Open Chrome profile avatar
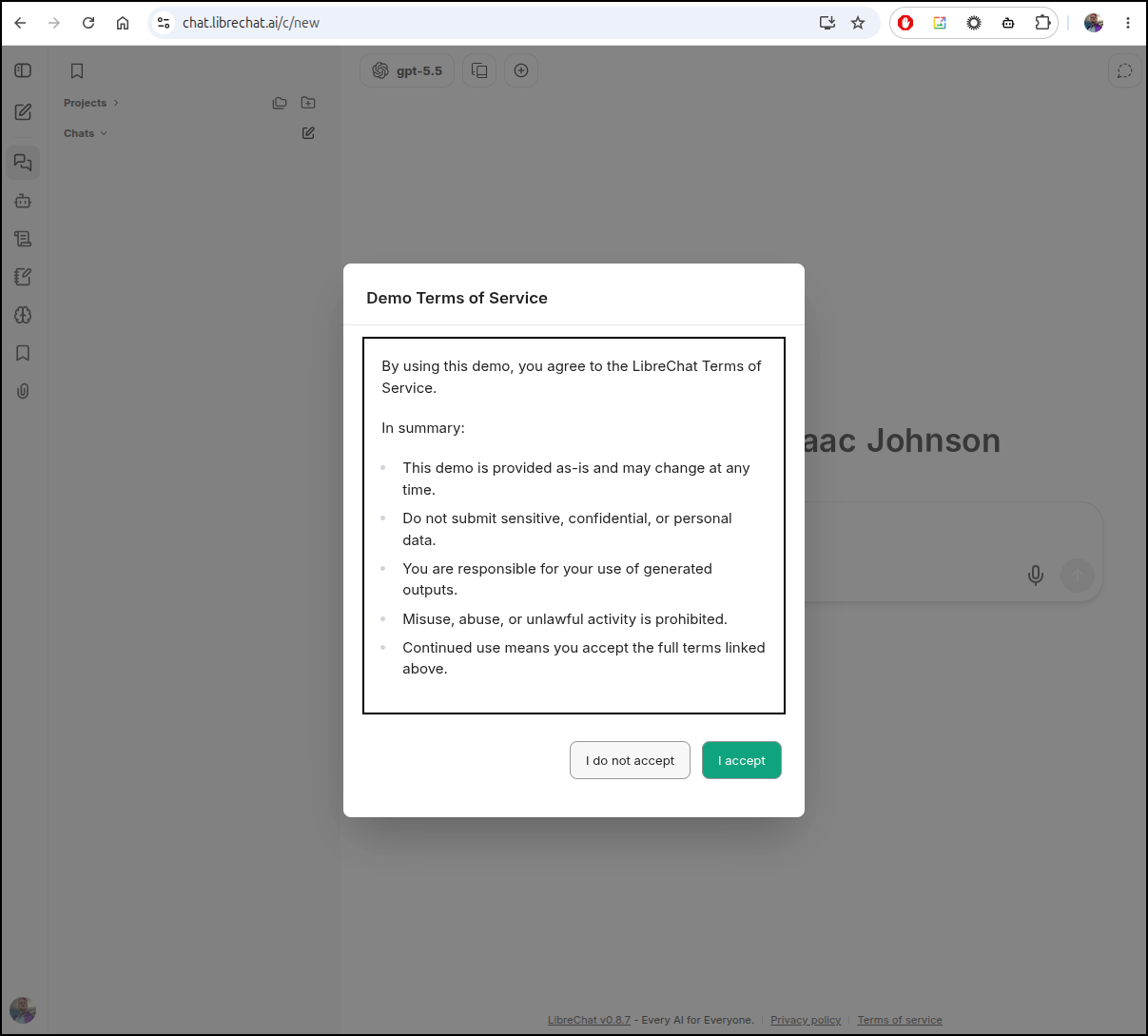 [x=1094, y=23]
